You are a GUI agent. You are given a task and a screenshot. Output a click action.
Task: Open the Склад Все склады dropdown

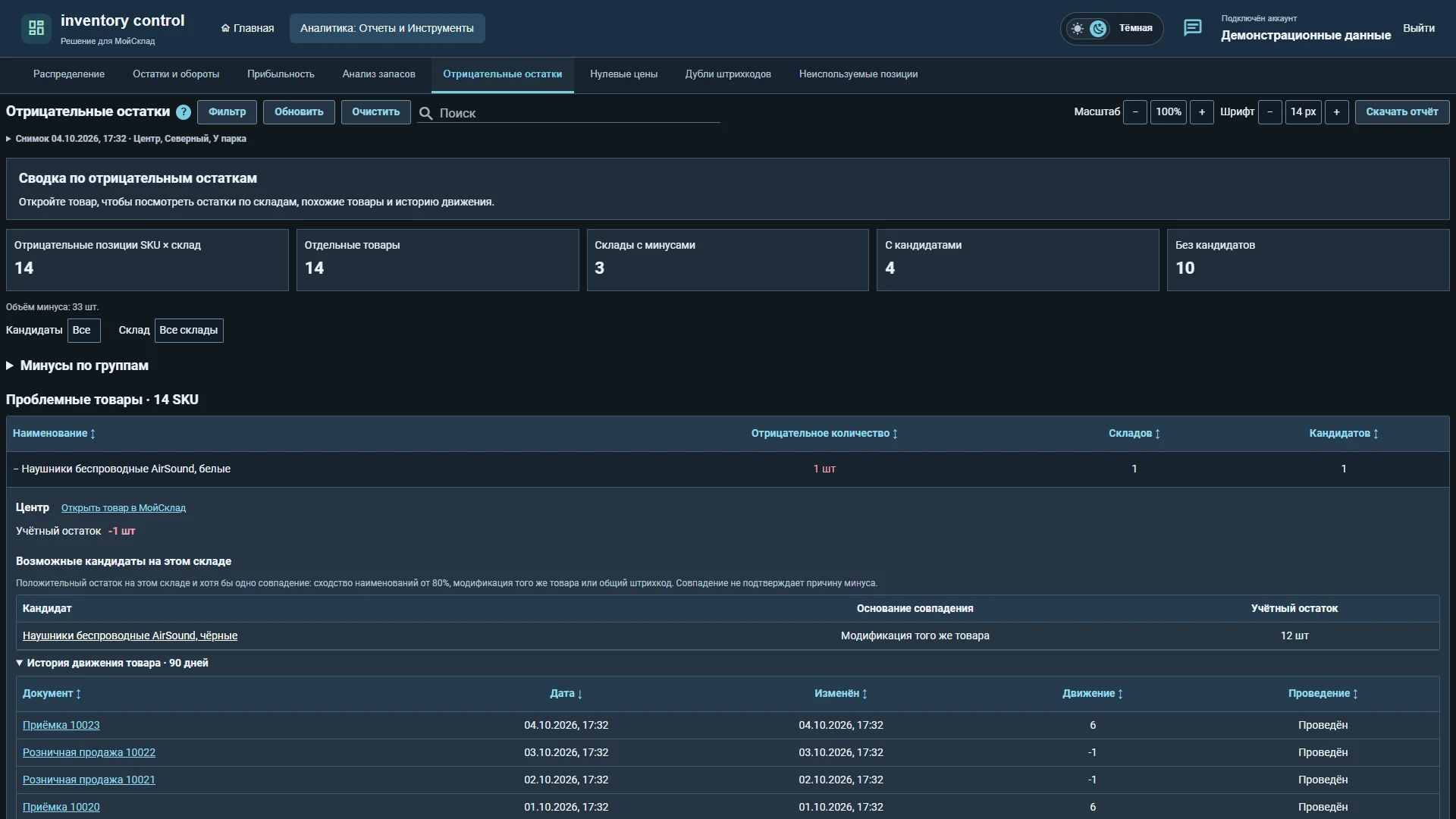pos(189,331)
